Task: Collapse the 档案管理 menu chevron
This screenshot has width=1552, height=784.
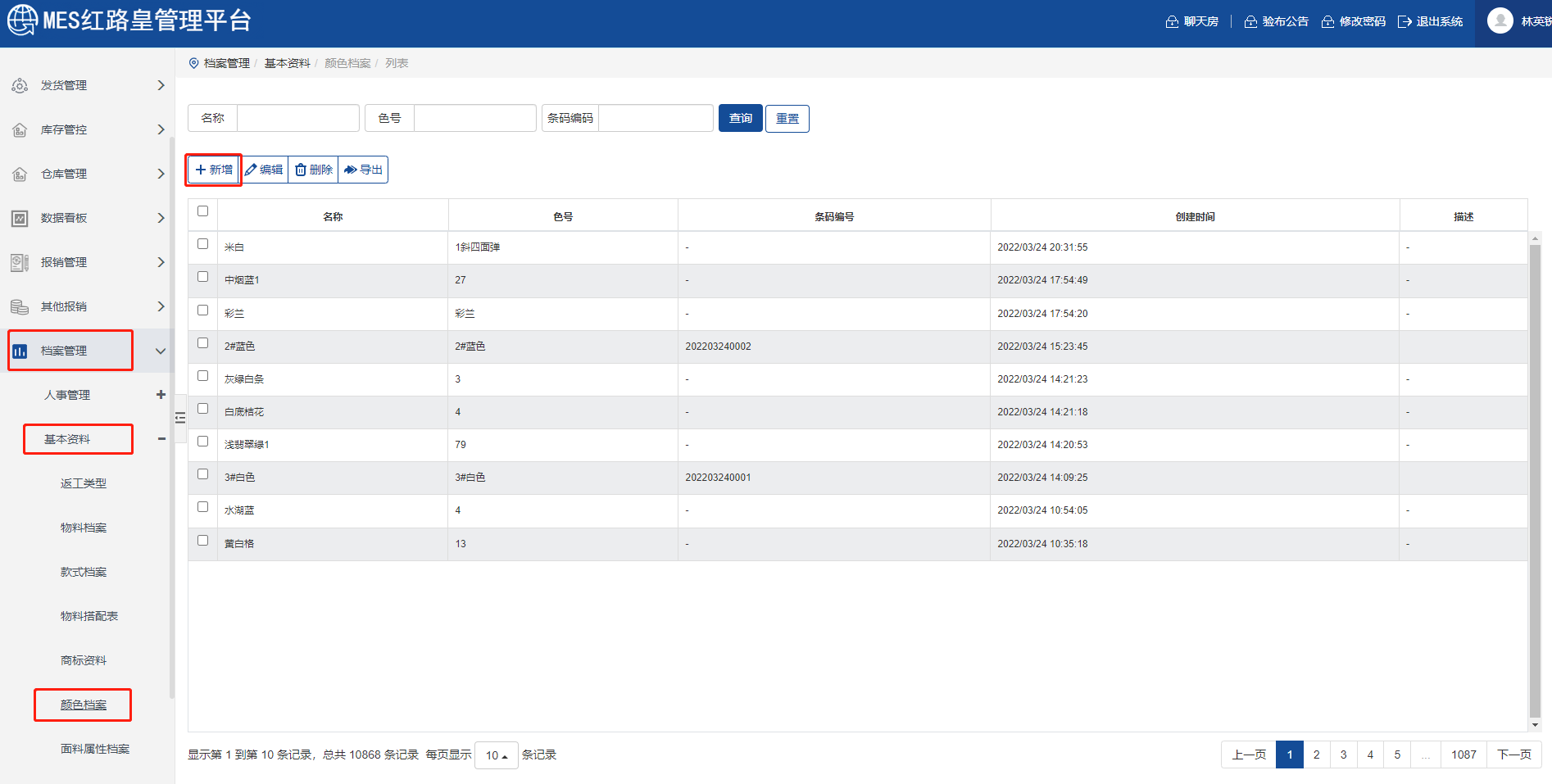Action: pos(161,351)
